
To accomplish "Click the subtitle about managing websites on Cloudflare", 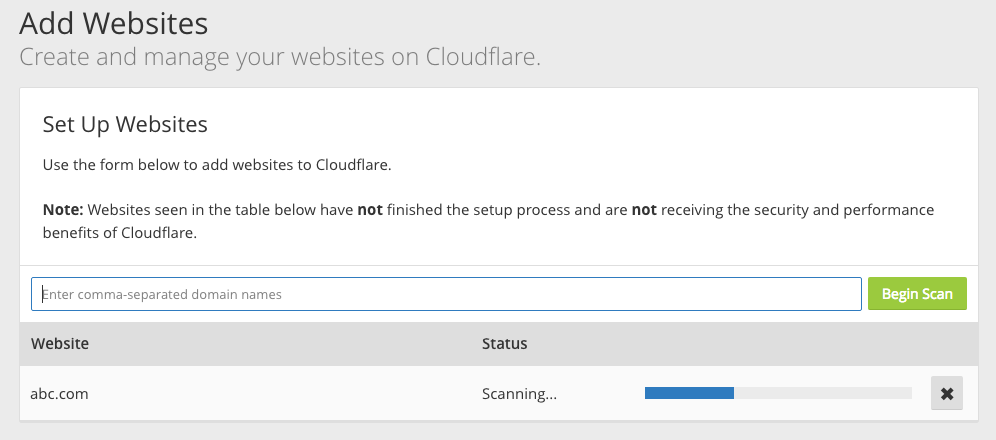I will [280, 57].
